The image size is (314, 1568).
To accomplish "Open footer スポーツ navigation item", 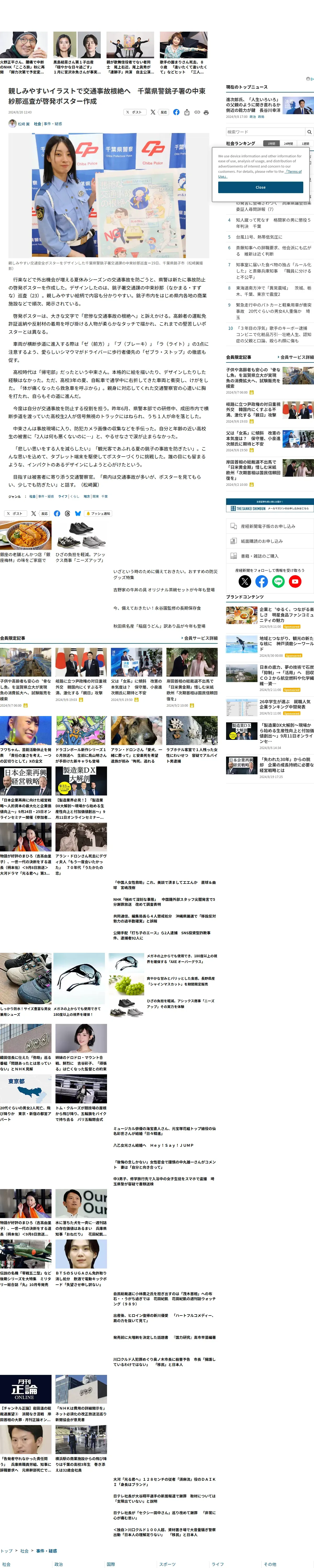I will click(x=168, y=1564).
